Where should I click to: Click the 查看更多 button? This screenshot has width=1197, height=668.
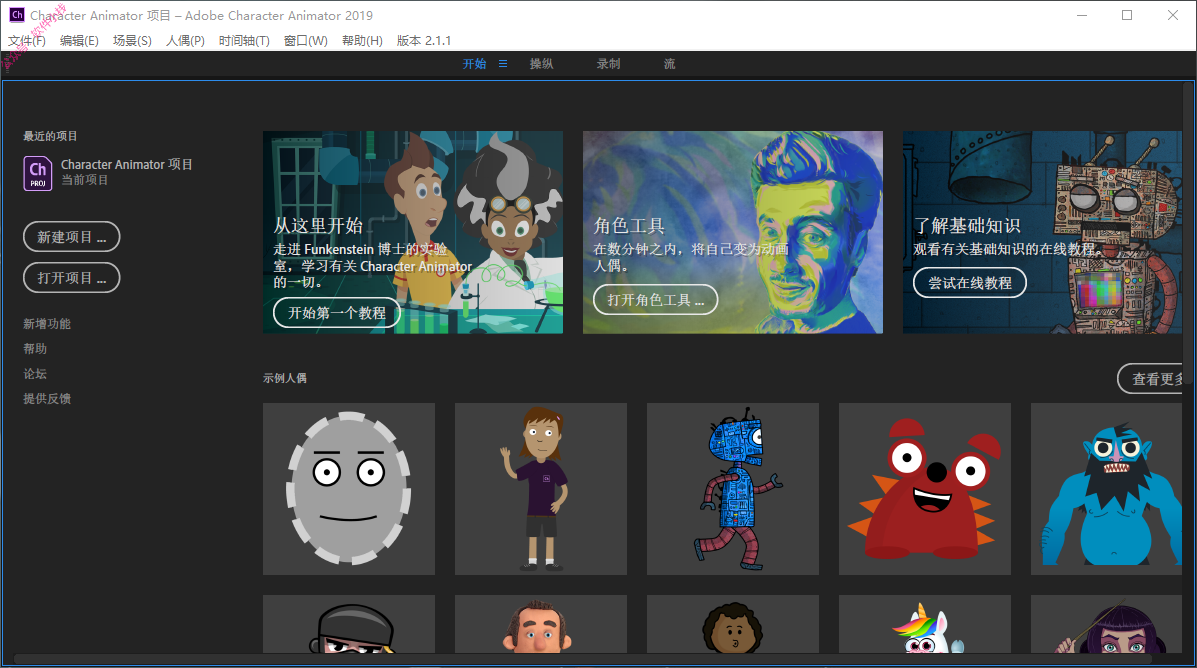(x=1151, y=379)
